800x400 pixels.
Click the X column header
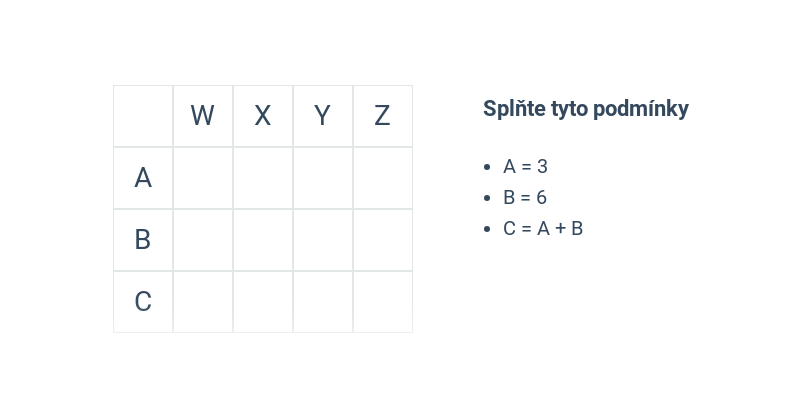click(x=263, y=116)
